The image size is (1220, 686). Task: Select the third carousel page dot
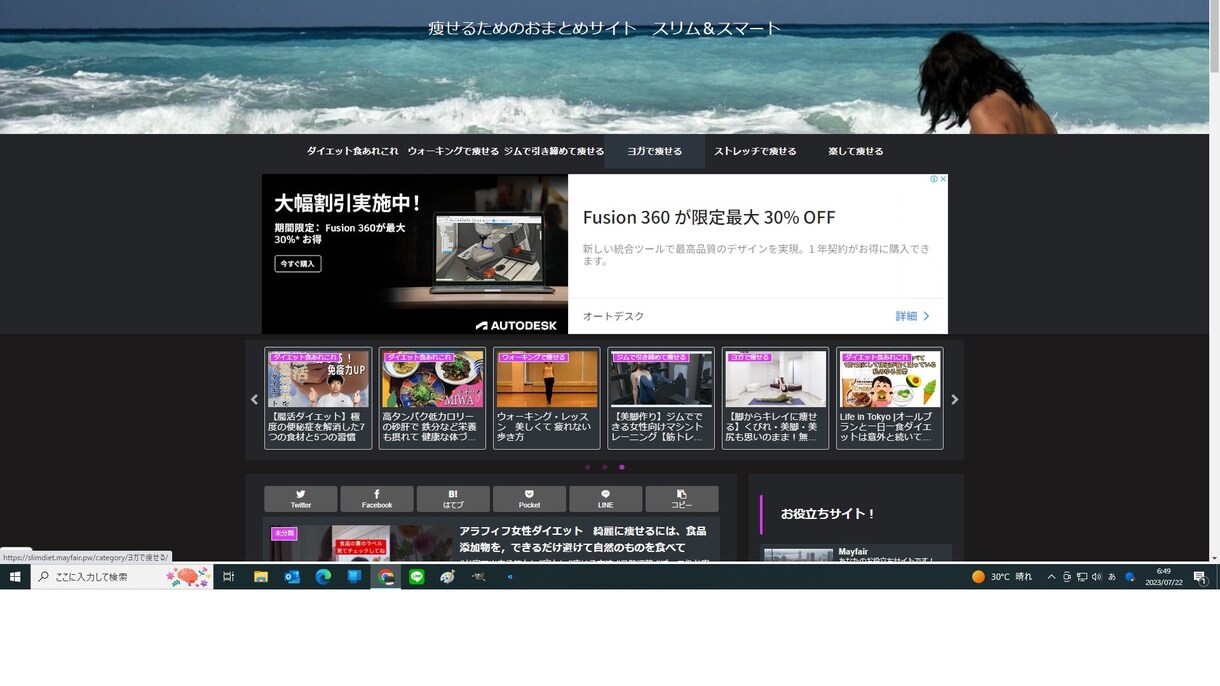click(622, 467)
